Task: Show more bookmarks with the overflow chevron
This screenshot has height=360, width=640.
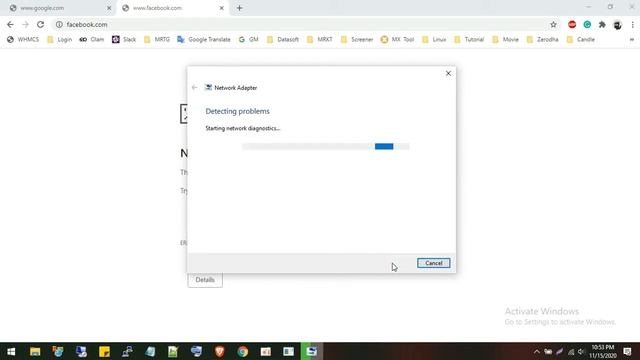Action: (632, 40)
